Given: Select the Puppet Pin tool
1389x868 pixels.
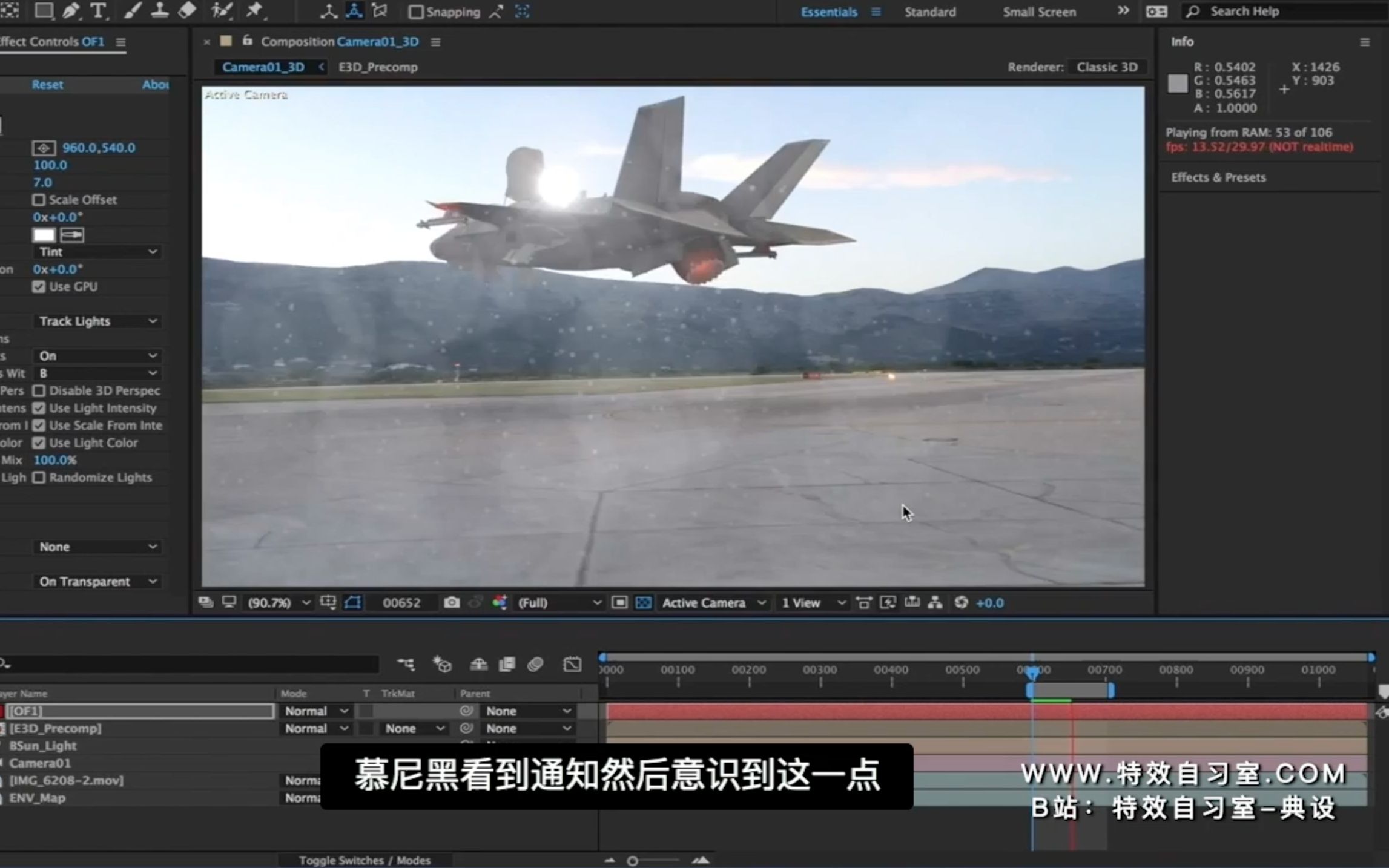Looking at the screenshot, I should (x=254, y=10).
